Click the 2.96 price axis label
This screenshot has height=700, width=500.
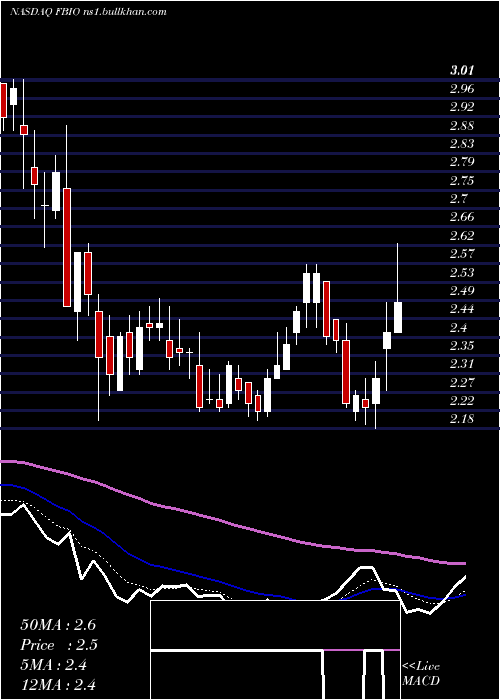click(462, 89)
